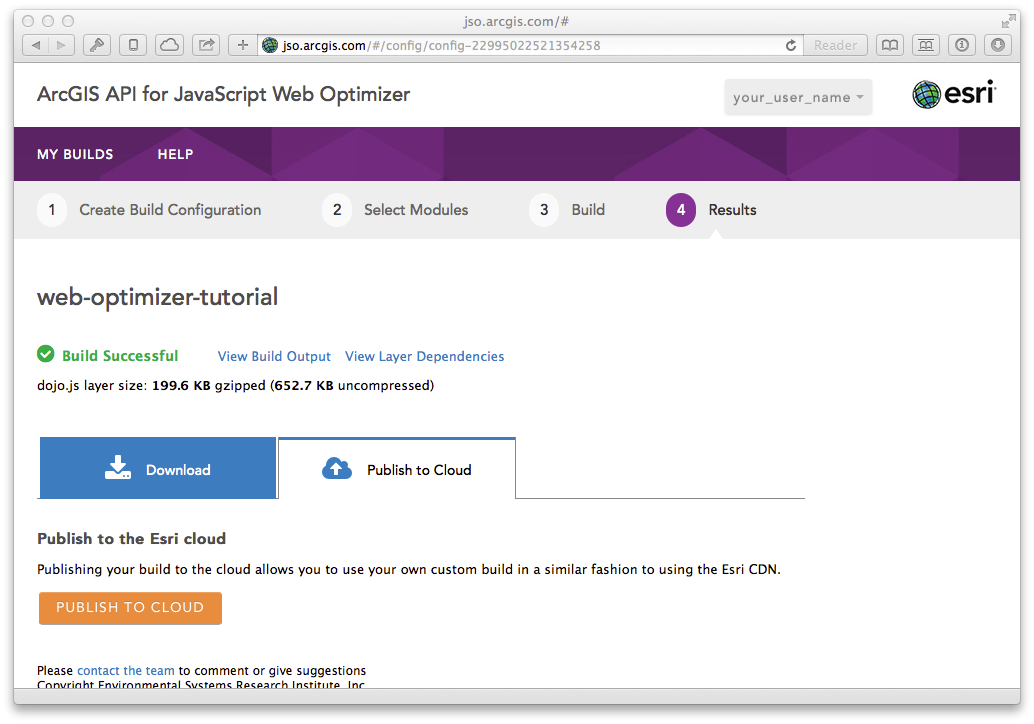This screenshot has height=724, width=1034.
Task: Open the bookmarks open-book icon
Action: 890,45
